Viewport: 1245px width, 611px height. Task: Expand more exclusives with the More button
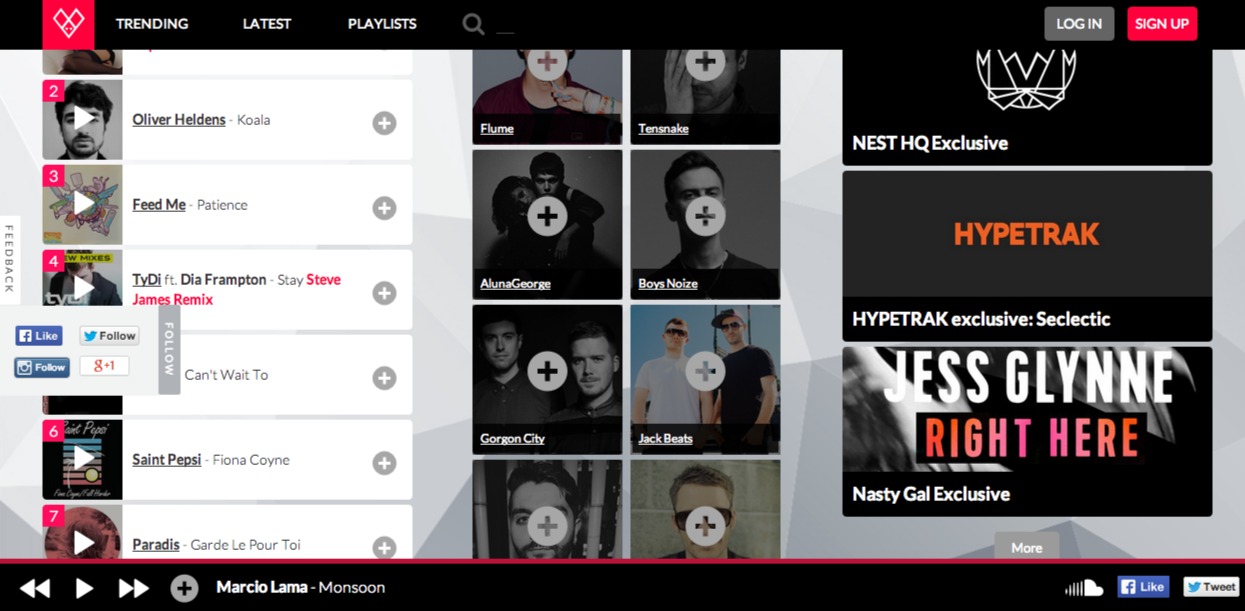click(x=1027, y=547)
